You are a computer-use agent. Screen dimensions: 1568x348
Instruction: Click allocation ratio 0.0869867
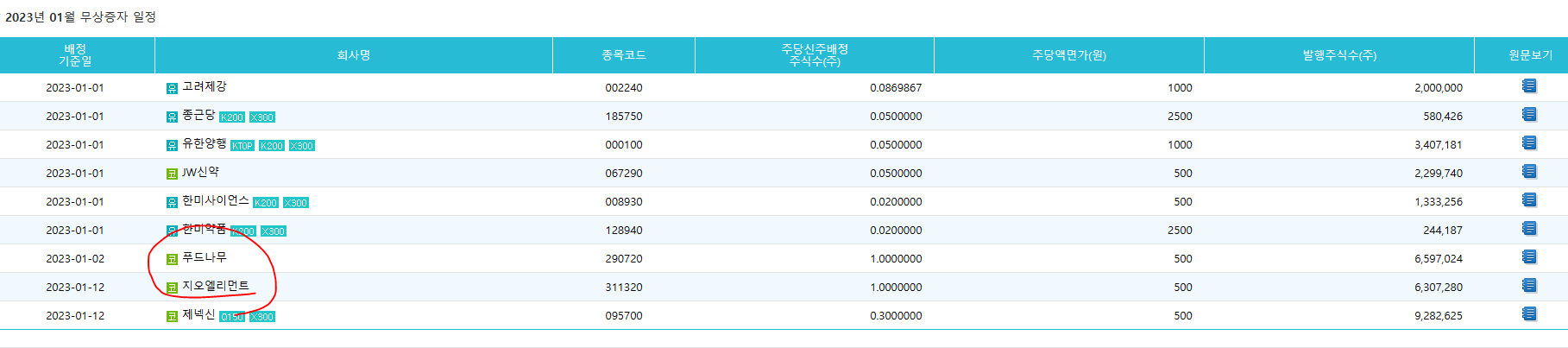coord(896,88)
